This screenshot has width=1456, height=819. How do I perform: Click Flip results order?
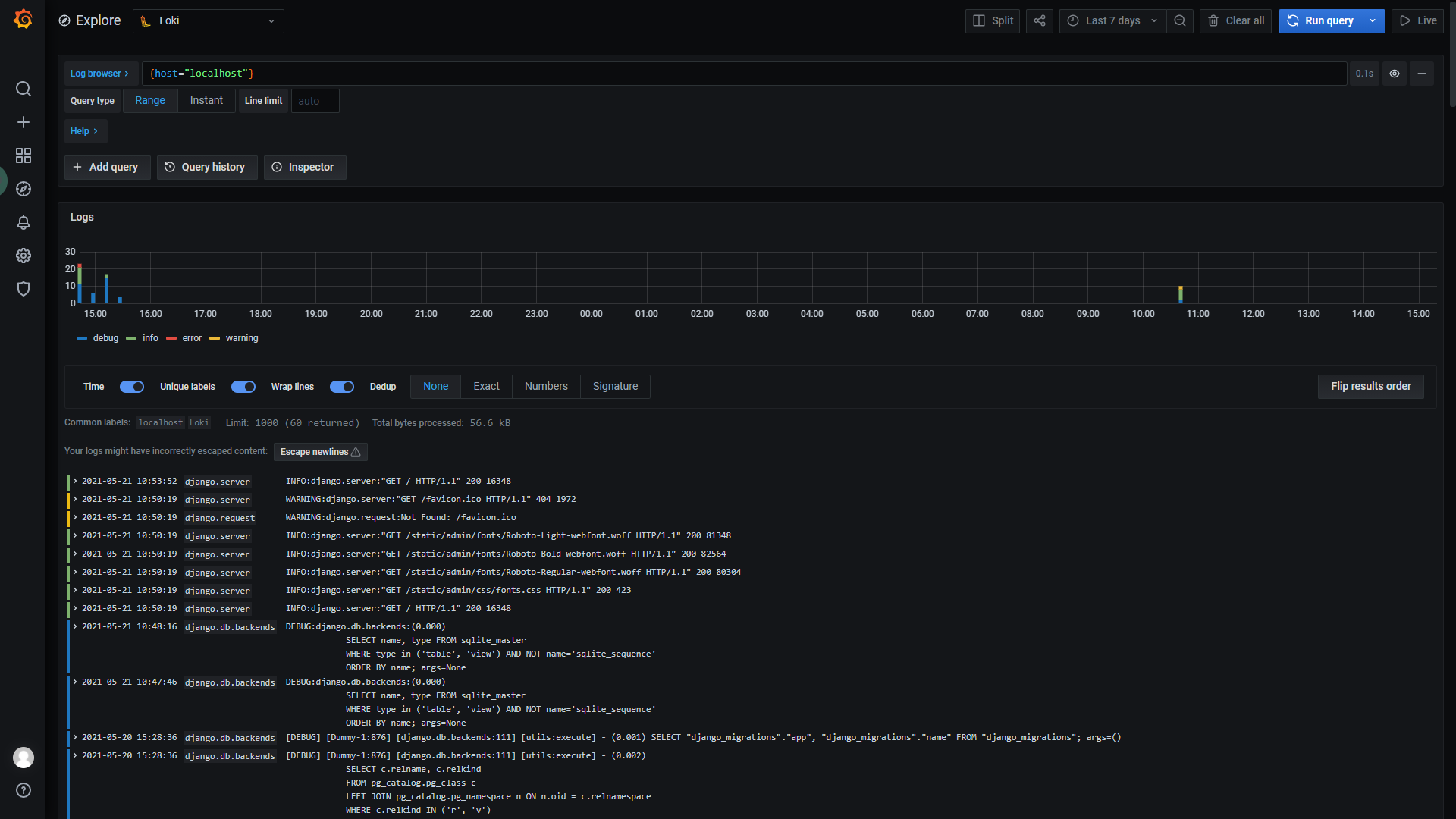coord(1371,387)
